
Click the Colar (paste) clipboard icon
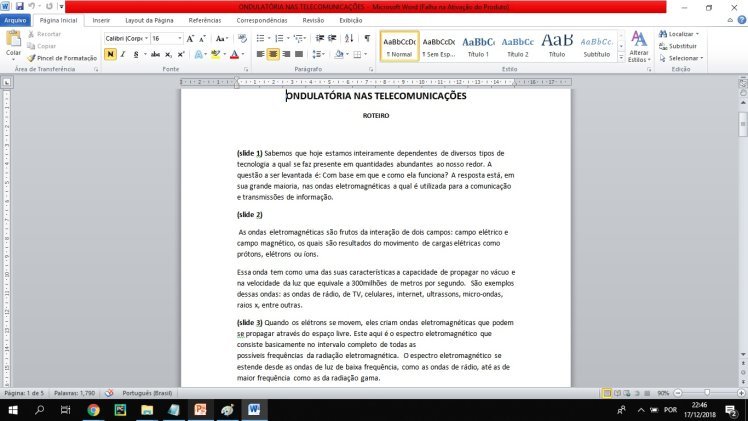coord(13,38)
